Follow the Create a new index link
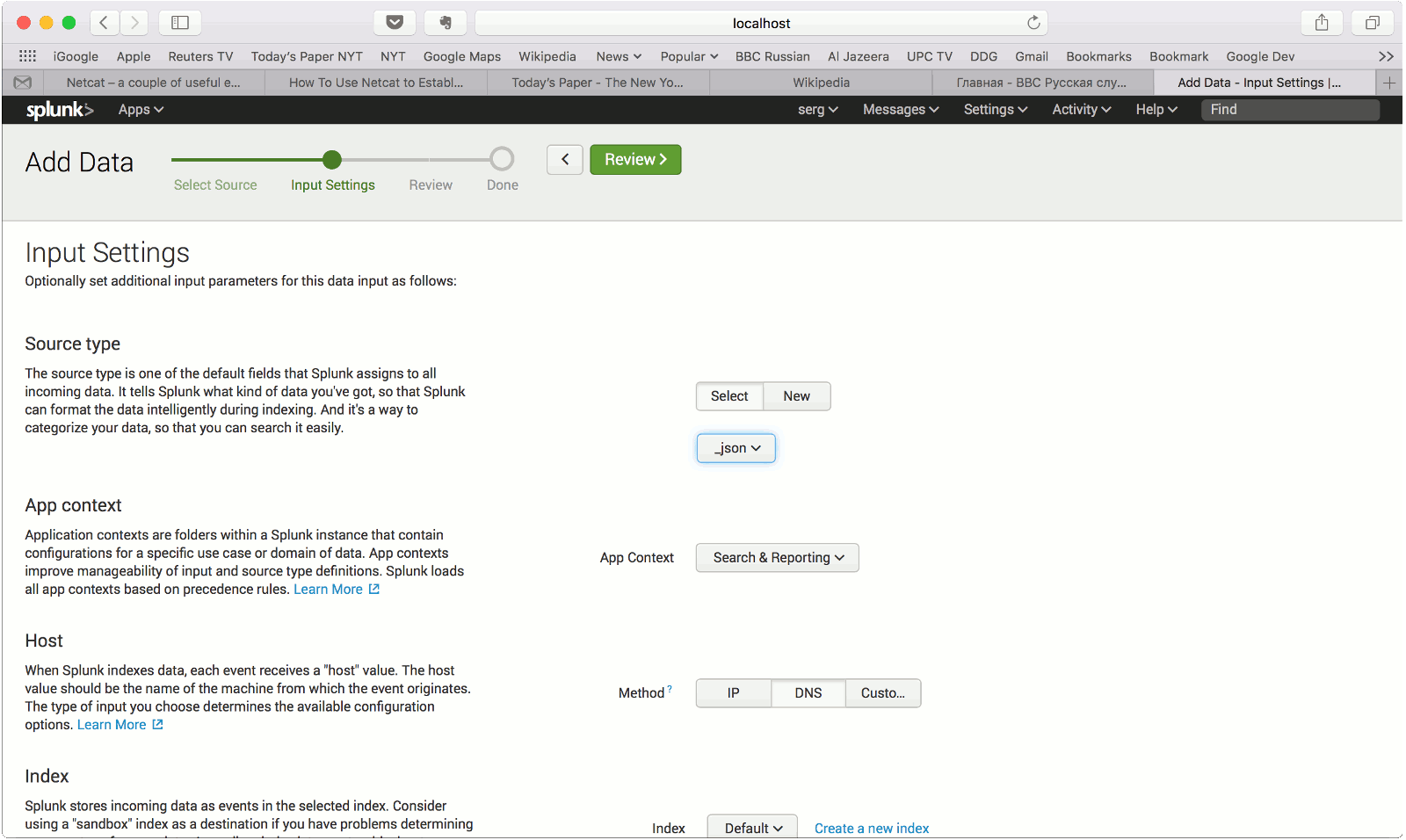This screenshot has height=840, width=1406. coord(872,829)
